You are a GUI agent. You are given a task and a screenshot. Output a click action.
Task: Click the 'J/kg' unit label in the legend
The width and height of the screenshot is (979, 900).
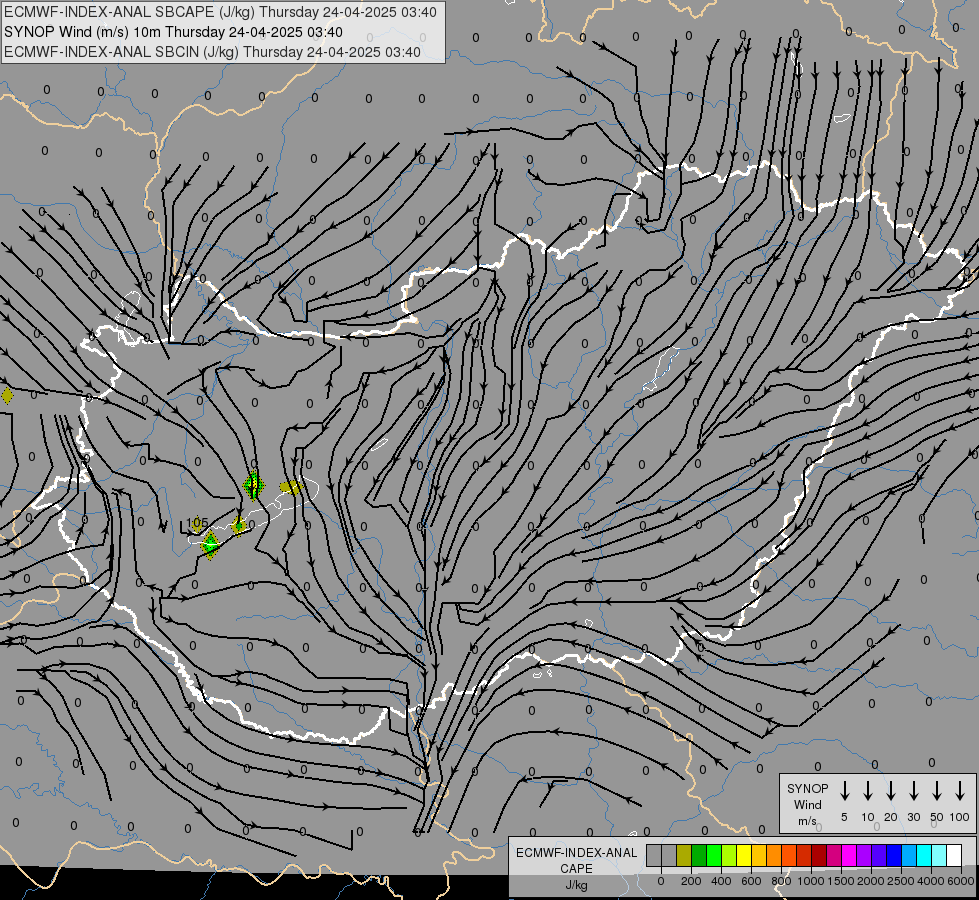(x=576, y=885)
